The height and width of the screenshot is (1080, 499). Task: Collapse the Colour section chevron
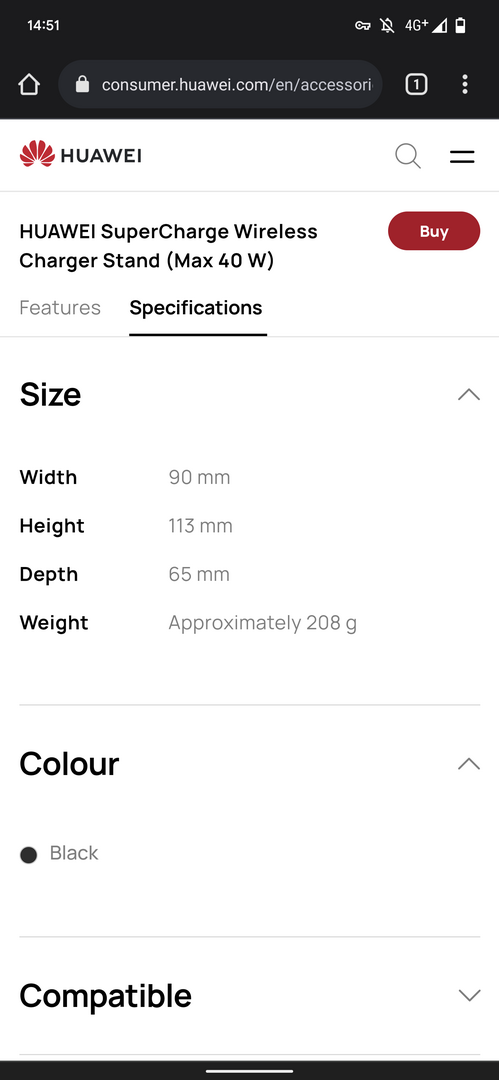pyautogui.click(x=469, y=764)
